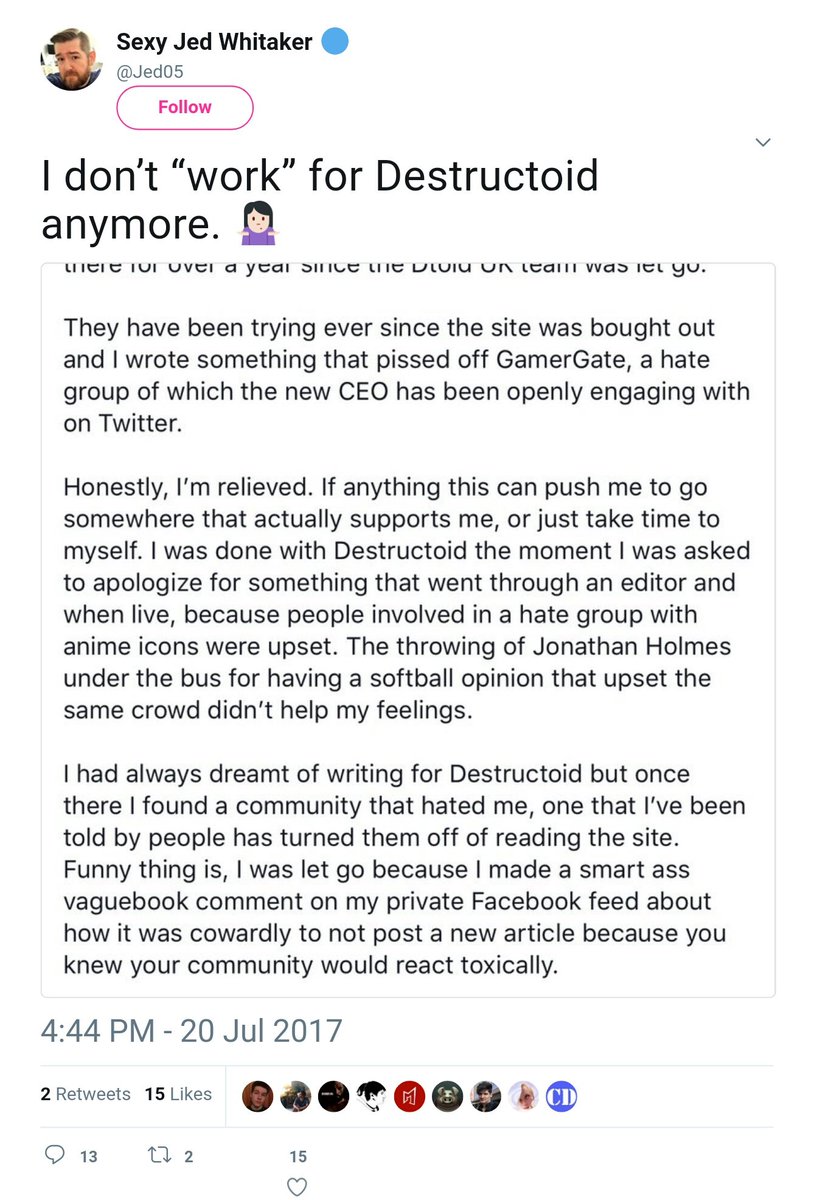
Task: Click the retweet arrows icon
Action: click(157, 1155)
